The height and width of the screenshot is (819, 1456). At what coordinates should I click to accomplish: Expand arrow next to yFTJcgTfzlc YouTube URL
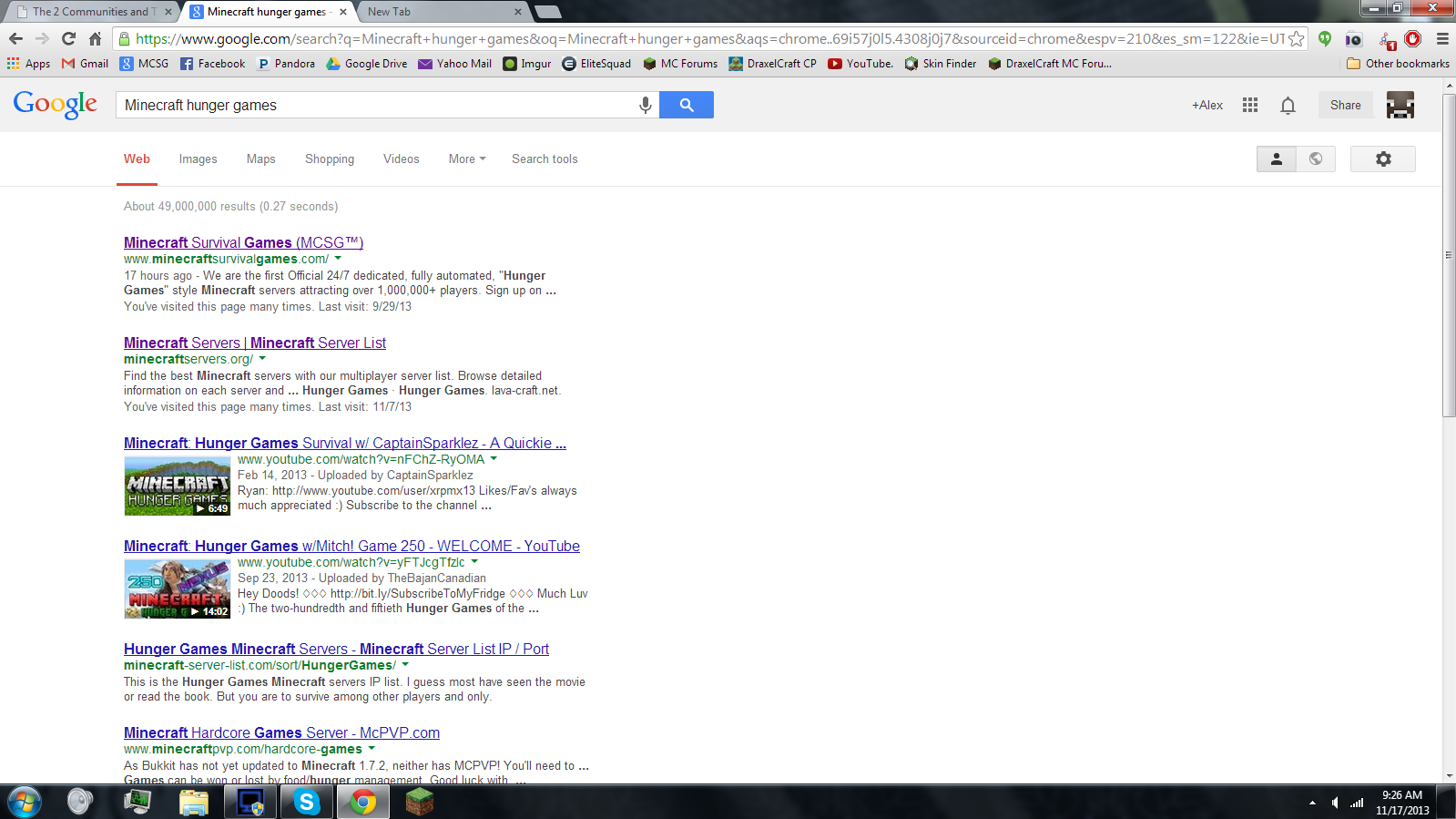tap(473, 562)
